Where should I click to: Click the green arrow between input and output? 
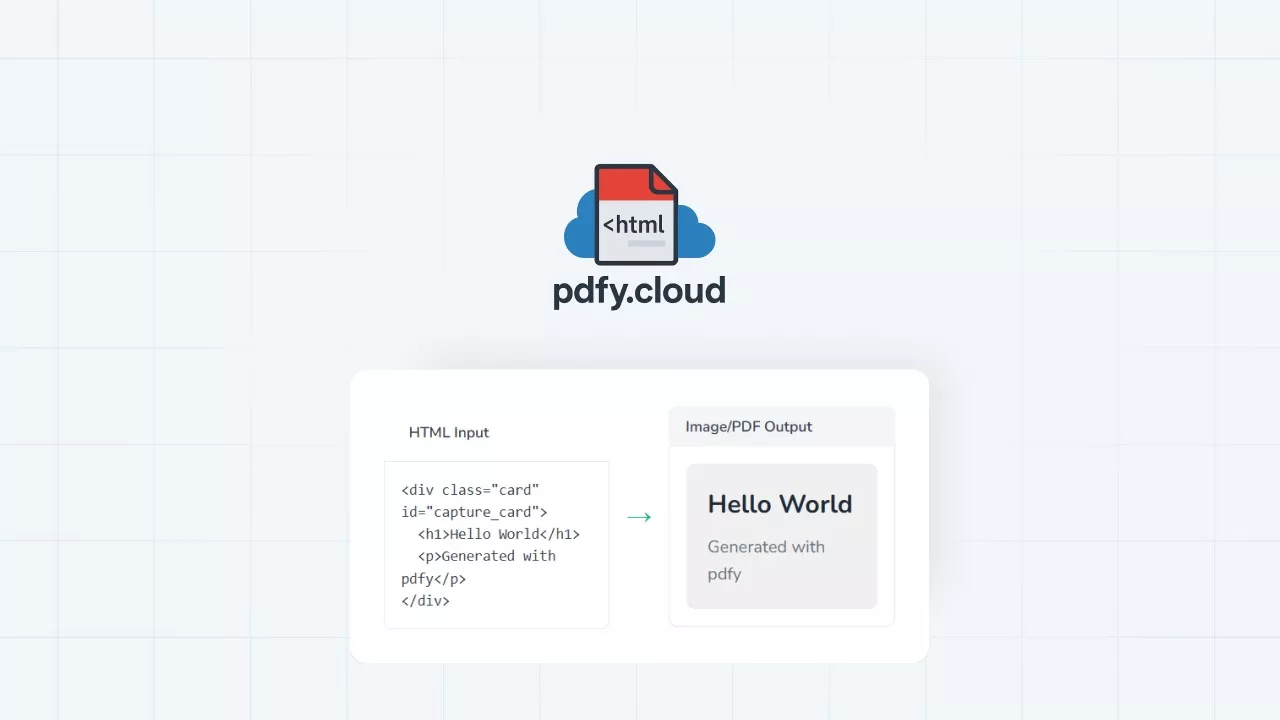tap(639, 517)
